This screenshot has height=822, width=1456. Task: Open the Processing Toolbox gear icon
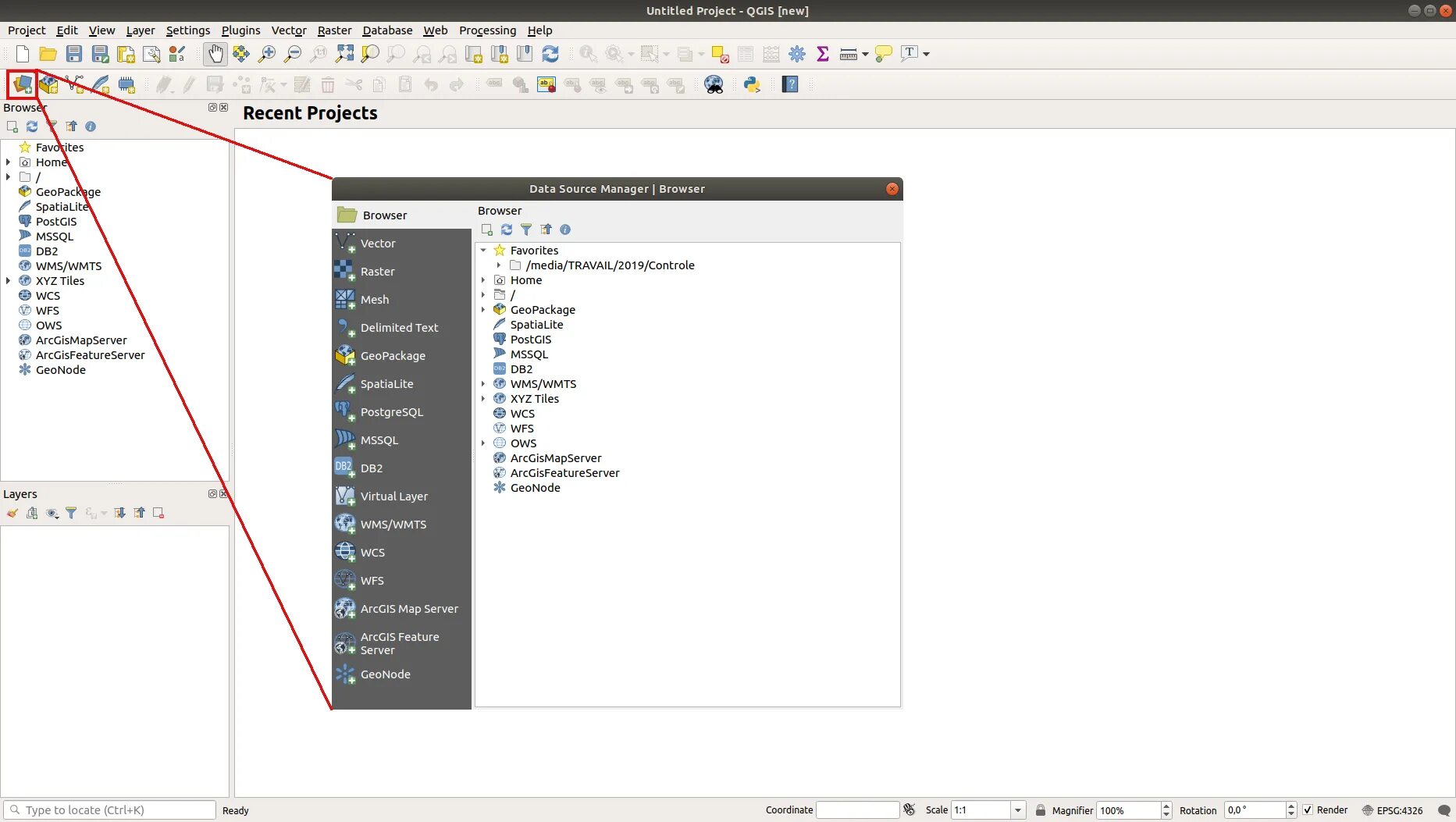pos(797,54)
